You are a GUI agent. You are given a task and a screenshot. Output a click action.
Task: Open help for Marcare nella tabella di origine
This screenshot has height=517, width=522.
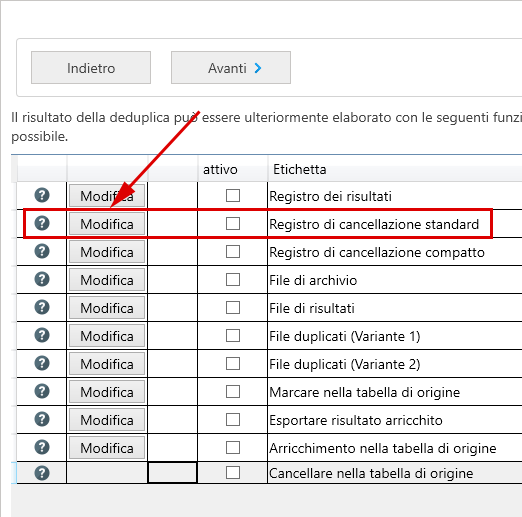(42, 391)
